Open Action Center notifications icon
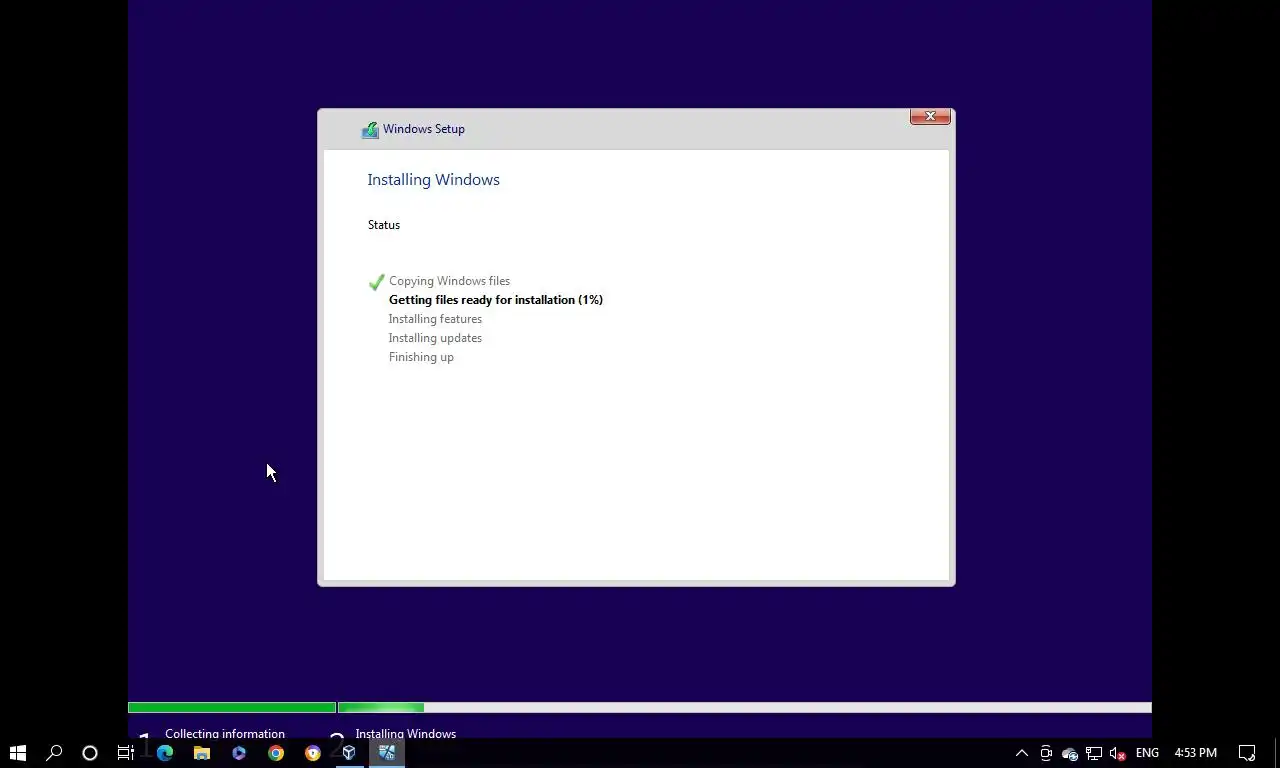This screenshot has height=768, width=1280. tap(1247, 753)
